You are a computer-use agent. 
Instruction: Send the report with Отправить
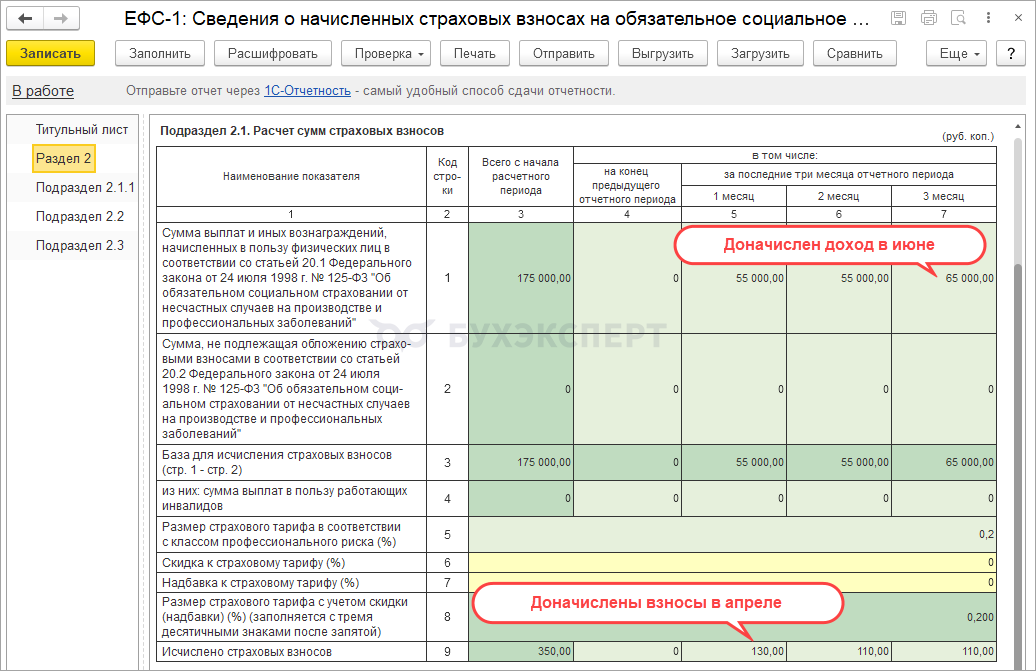564,53
